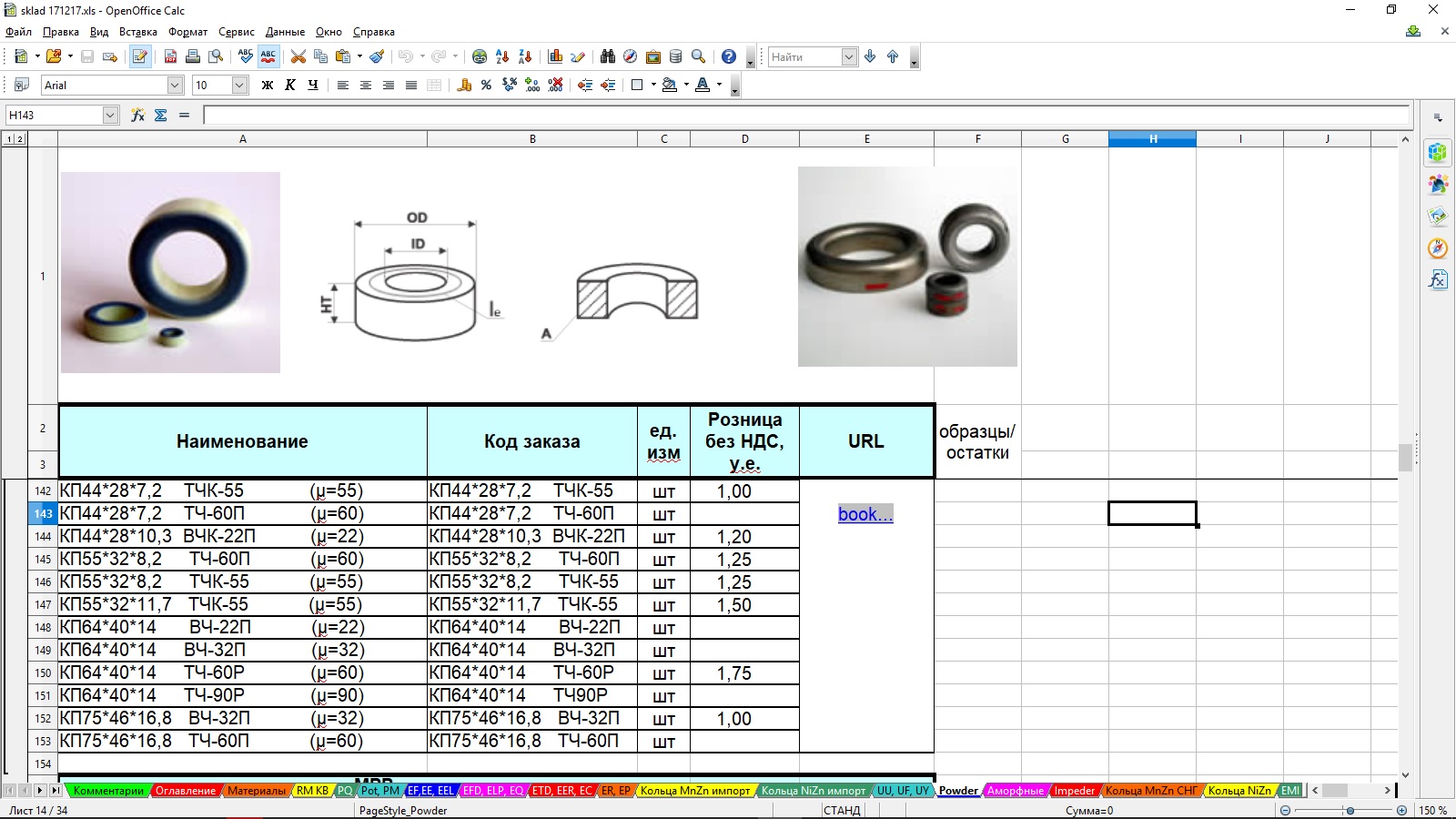Expand the font size dropdown
Image resolution: width=1456 pixels, height=819 pixels.
point(239,85)
